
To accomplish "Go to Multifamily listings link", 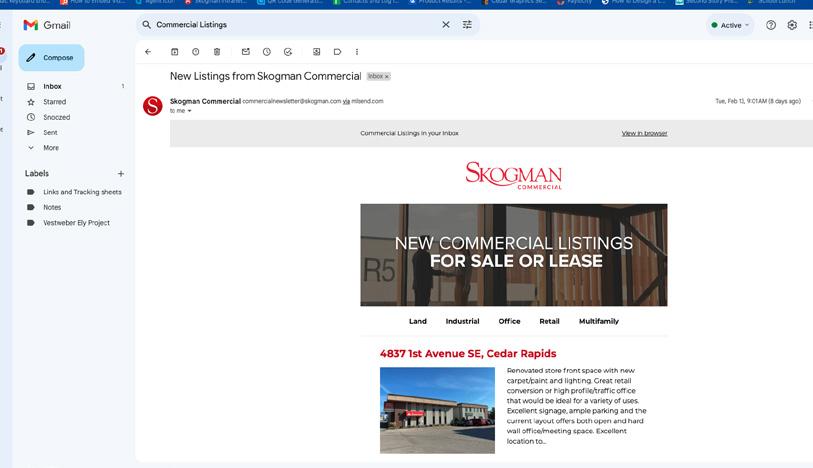I will (599, 321).
